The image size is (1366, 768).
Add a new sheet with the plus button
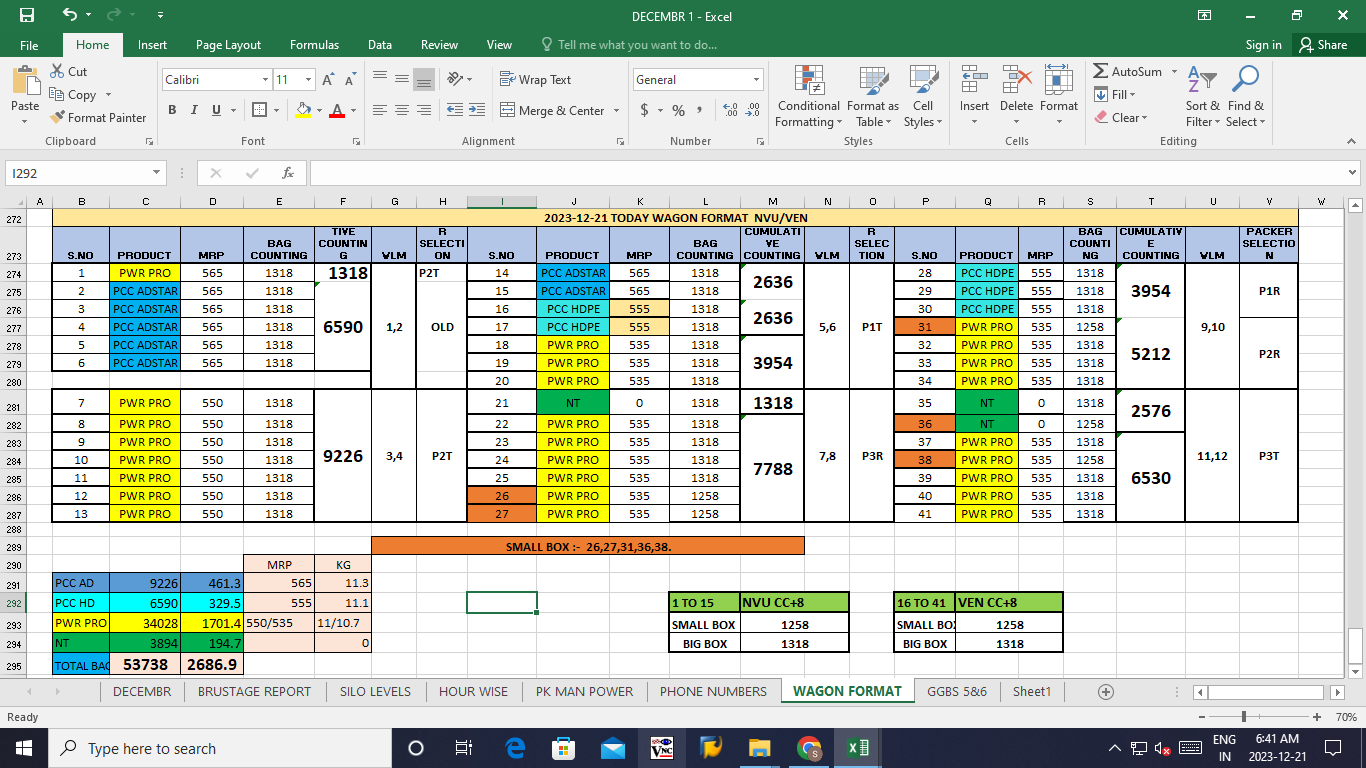[1106, 691]
